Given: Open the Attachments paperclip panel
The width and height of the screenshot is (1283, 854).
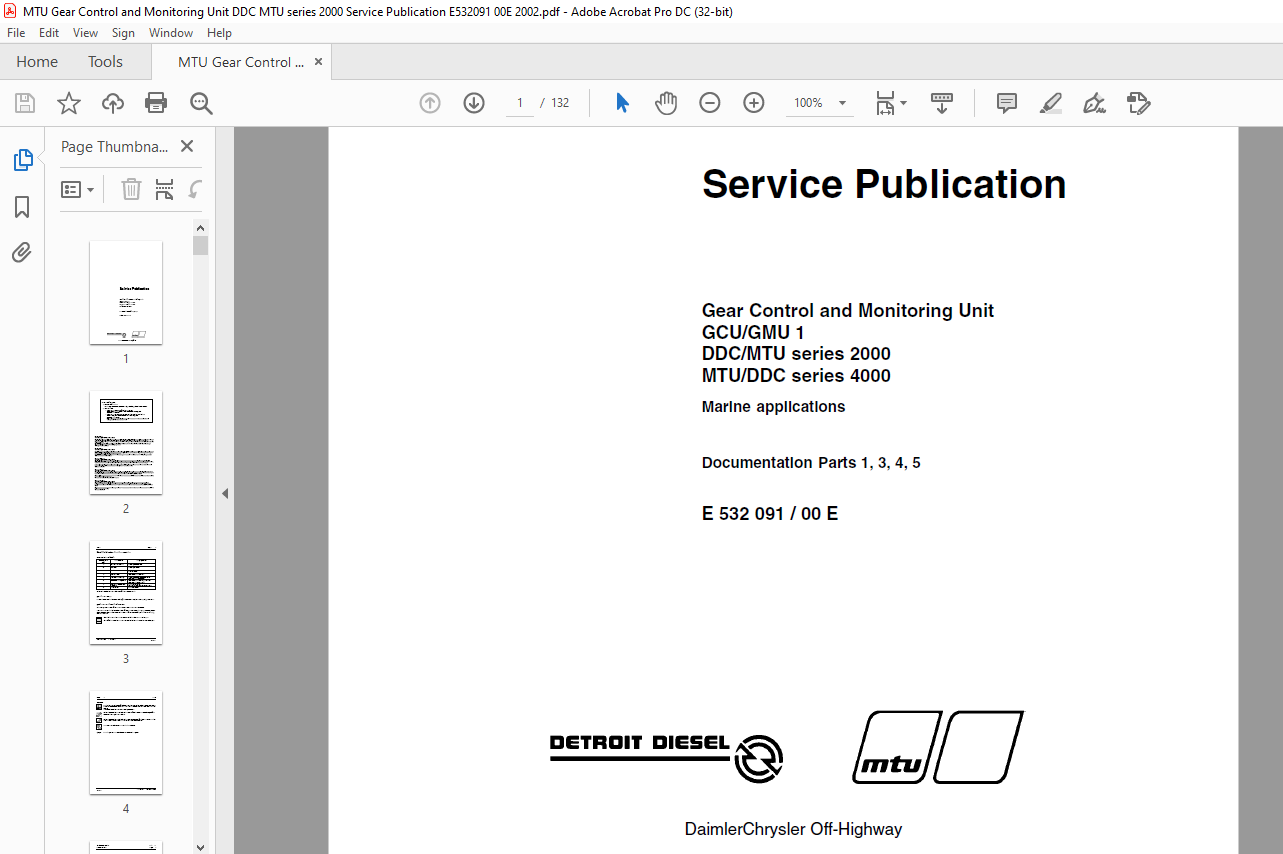Looking at the screenshot, I should point(22,252).
